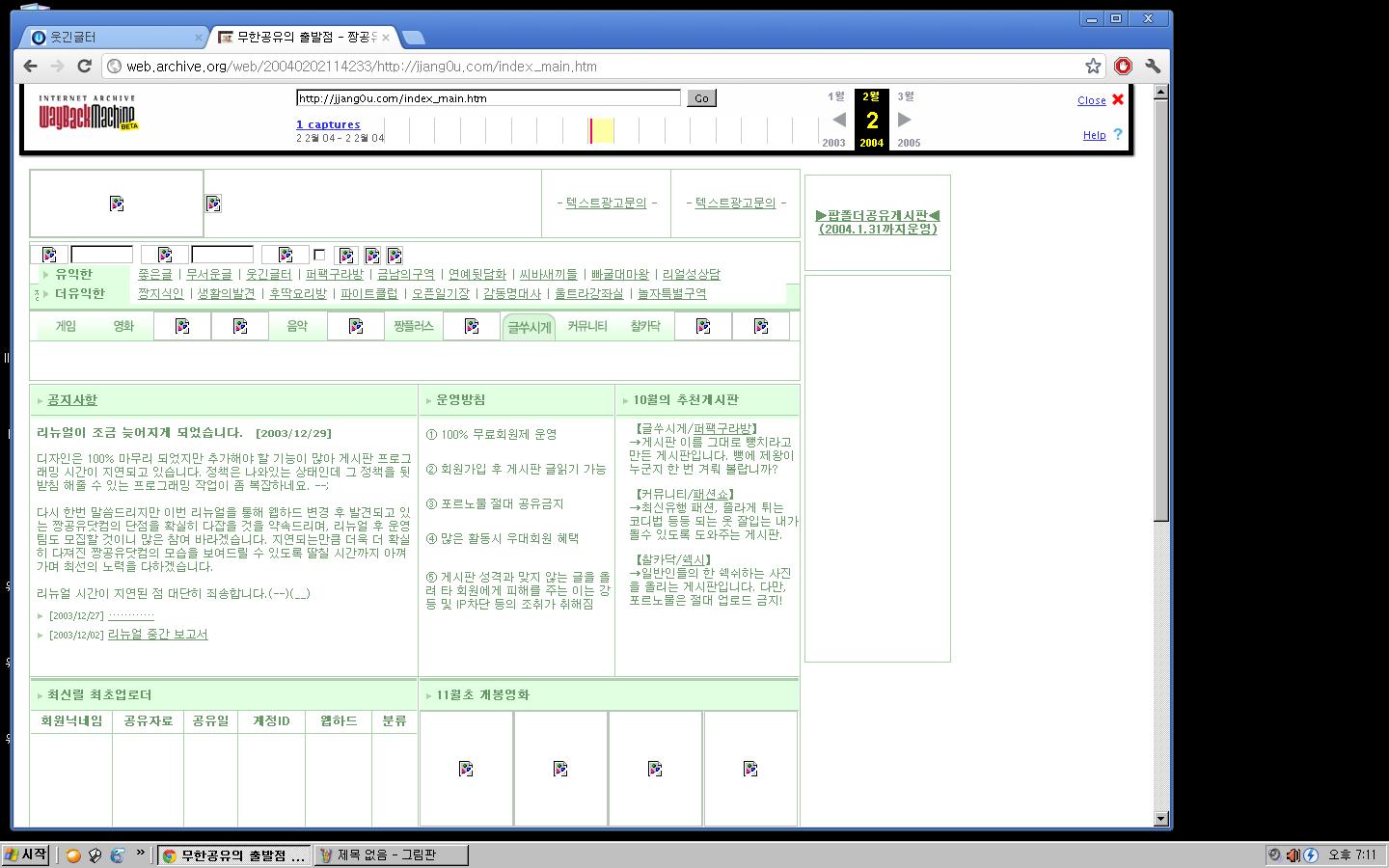
Task: Jump to the year 2003 in the Wayback toolbar
Action: tap(833, 143)
